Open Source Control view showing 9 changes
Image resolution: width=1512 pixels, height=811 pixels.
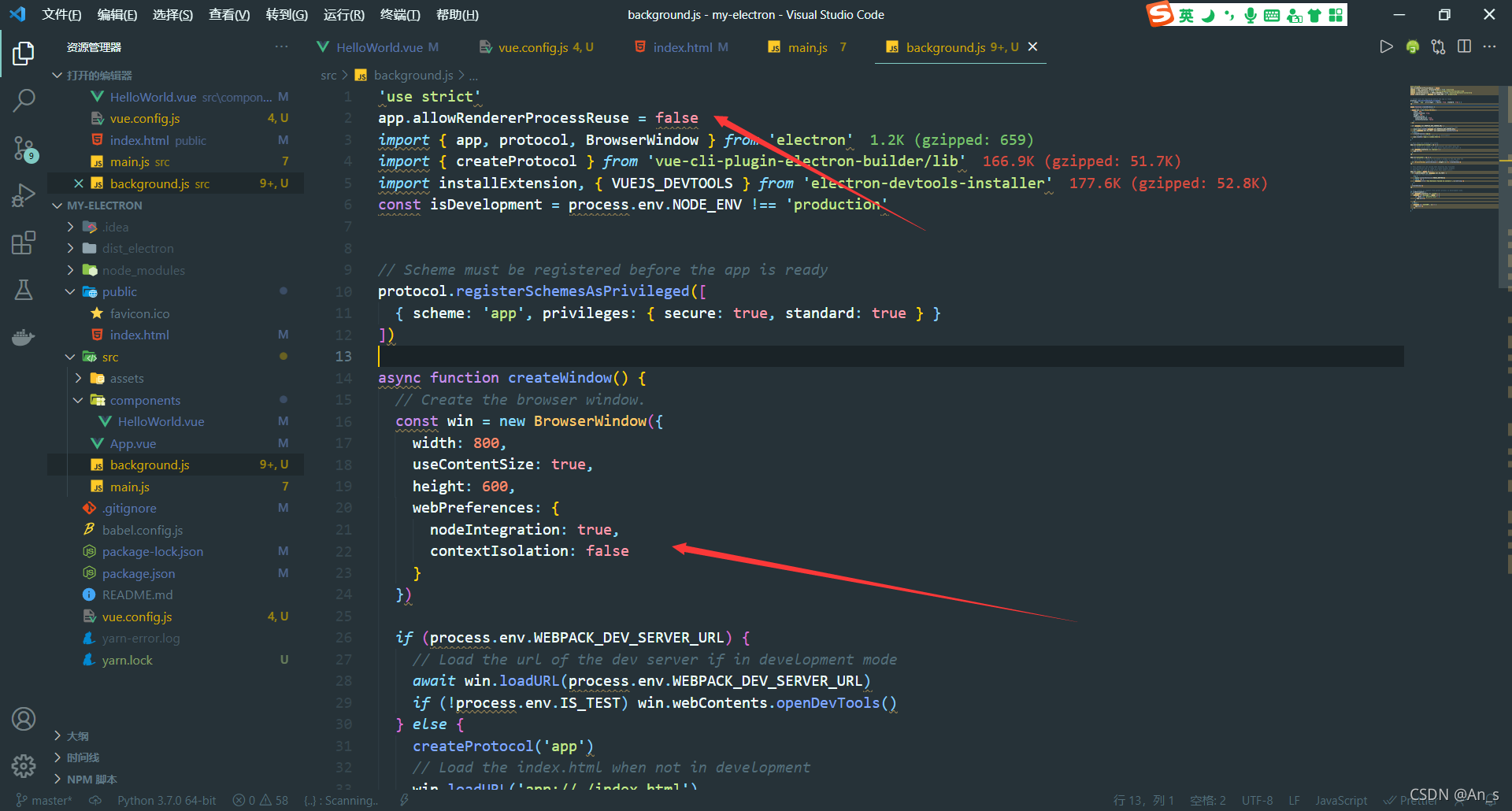coord(24,148)
